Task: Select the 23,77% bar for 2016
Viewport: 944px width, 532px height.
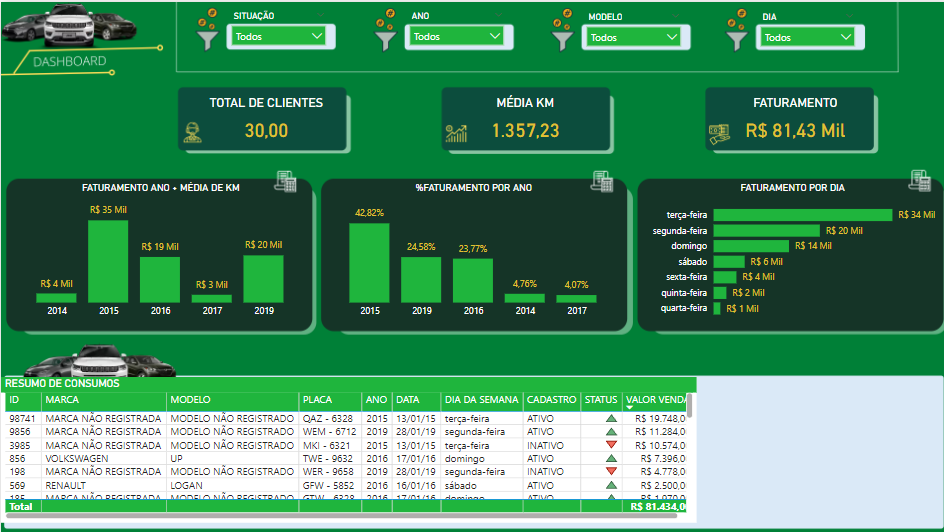Action: pos(473,280)
